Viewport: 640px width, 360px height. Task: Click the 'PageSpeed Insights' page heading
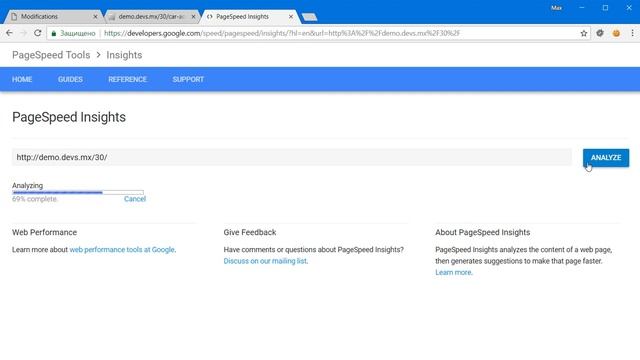[69, 117]
